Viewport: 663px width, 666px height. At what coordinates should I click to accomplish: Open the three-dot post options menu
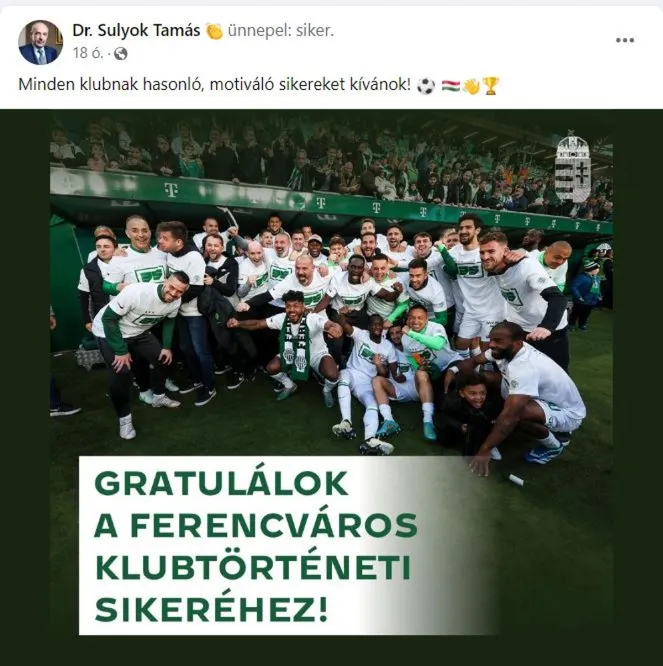[625, 40]
